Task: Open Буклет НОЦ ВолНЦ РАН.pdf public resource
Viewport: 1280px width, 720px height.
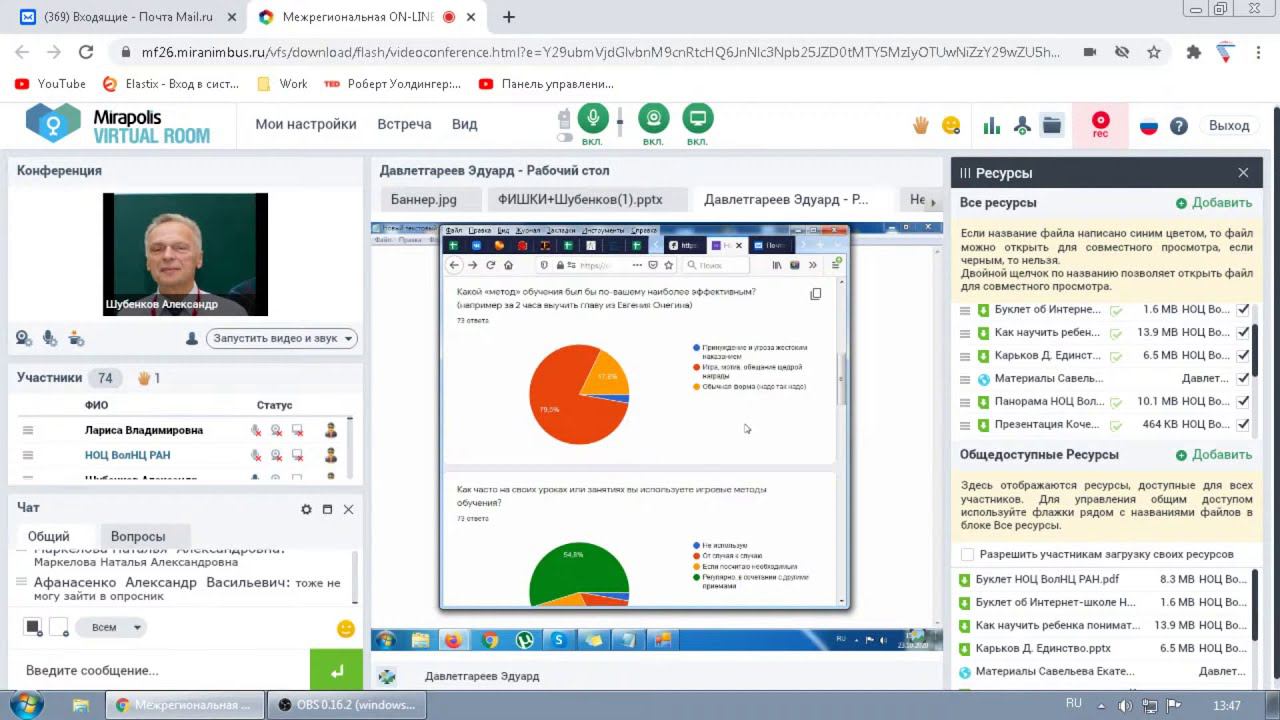Action: pyautogui.click(x=1047, y=579)
